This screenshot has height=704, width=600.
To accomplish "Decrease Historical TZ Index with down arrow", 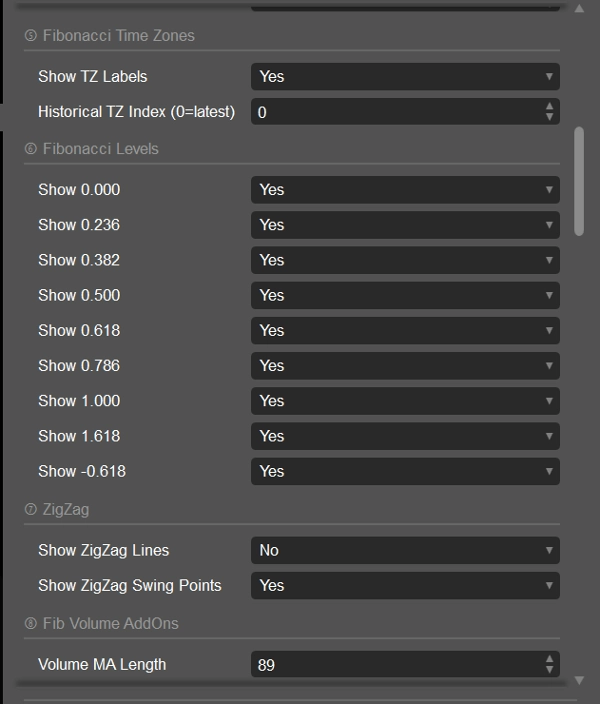I will coord(549,117).
